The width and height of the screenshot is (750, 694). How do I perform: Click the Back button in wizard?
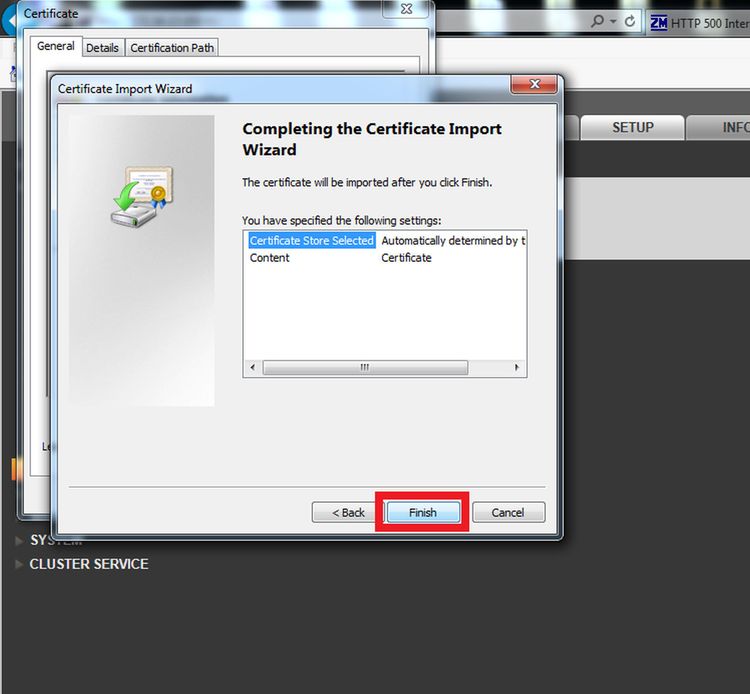pyautogui.click(x=348, y=512)
